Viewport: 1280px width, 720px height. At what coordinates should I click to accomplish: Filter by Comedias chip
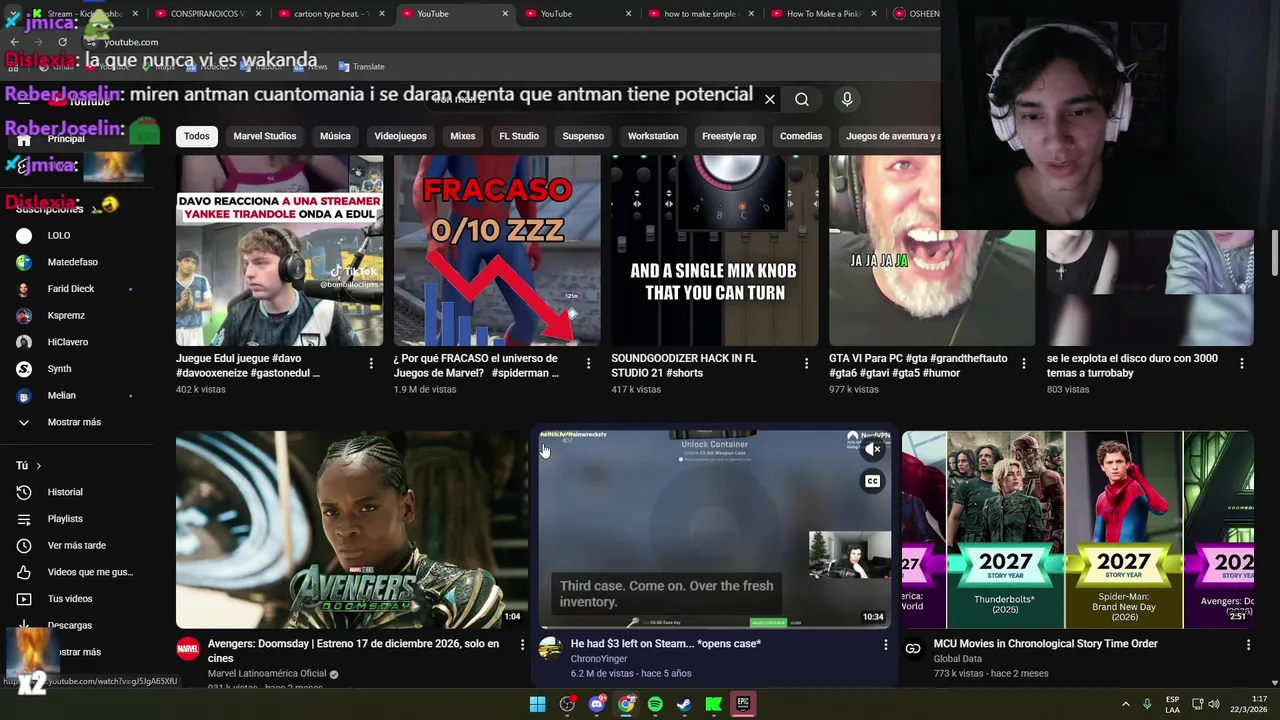point(801,136)
